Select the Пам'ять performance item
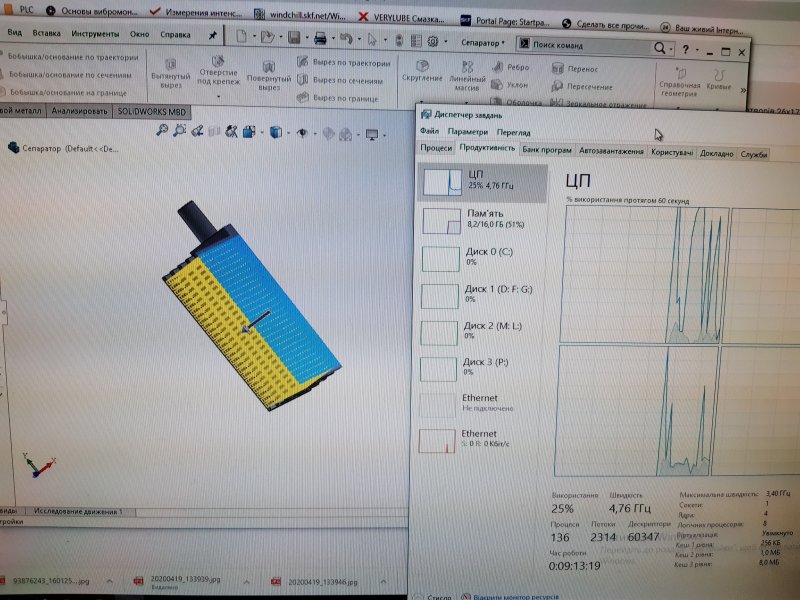The height and width of the screenshot is (600, 800). point(482,220)
